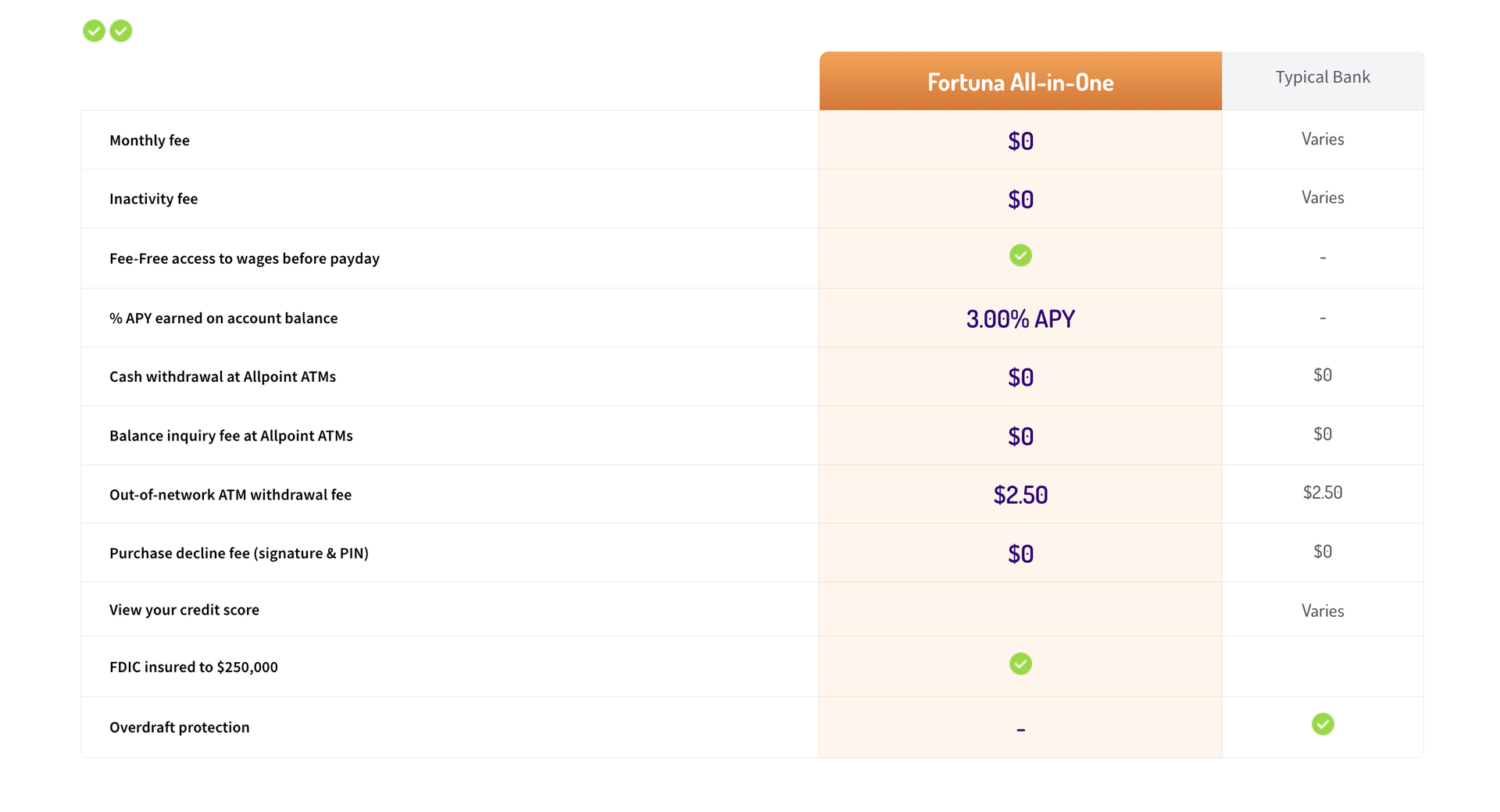Click the Monthly fee row label
1500x812 pixels.
(149, 141)
